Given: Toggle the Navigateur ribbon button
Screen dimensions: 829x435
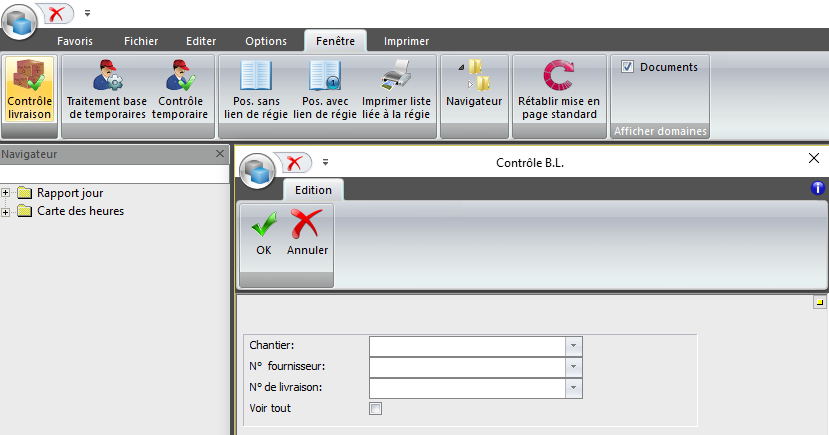Looking at the screenshot, I should (474, 83).
